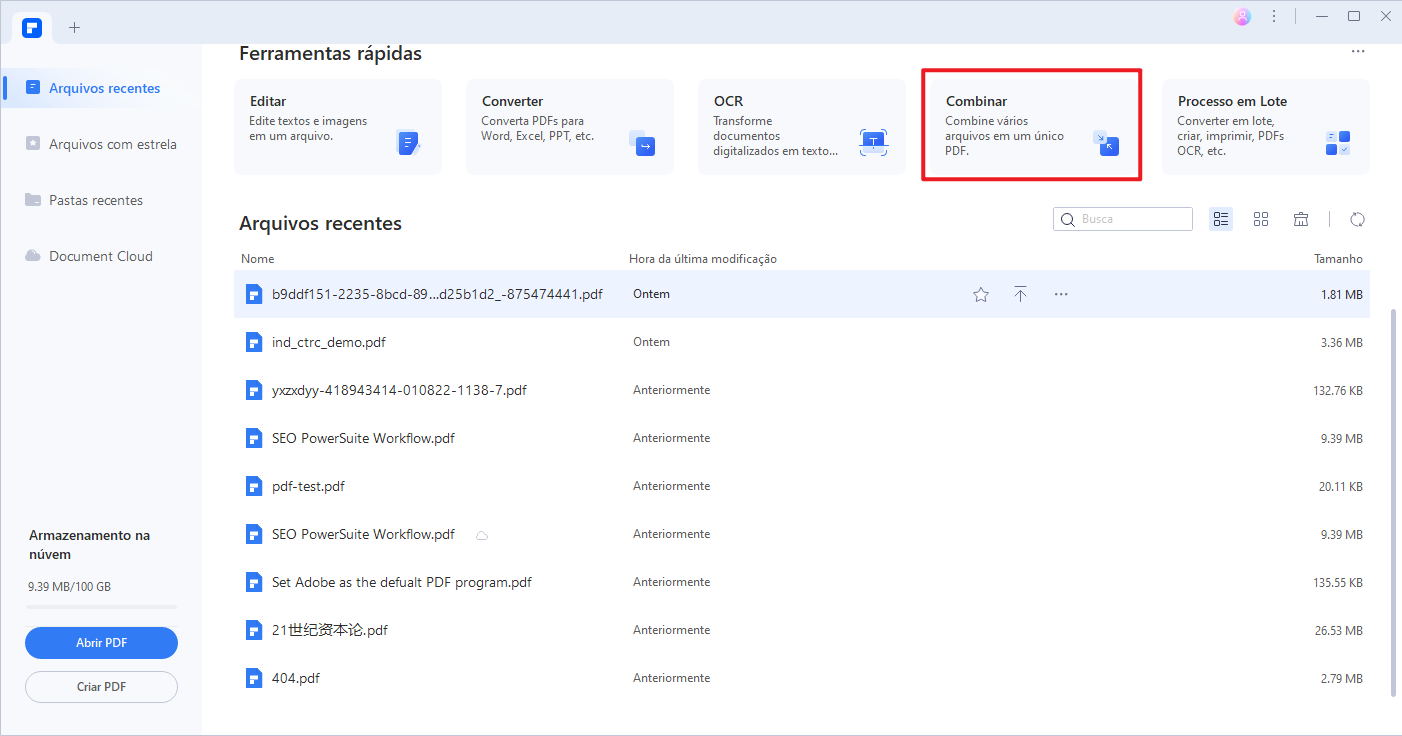Image resolution: width=1402 pixels, height=736 pixels.
Task: Open the Processo em Lote icon
Action: (x=1337, y=142)
